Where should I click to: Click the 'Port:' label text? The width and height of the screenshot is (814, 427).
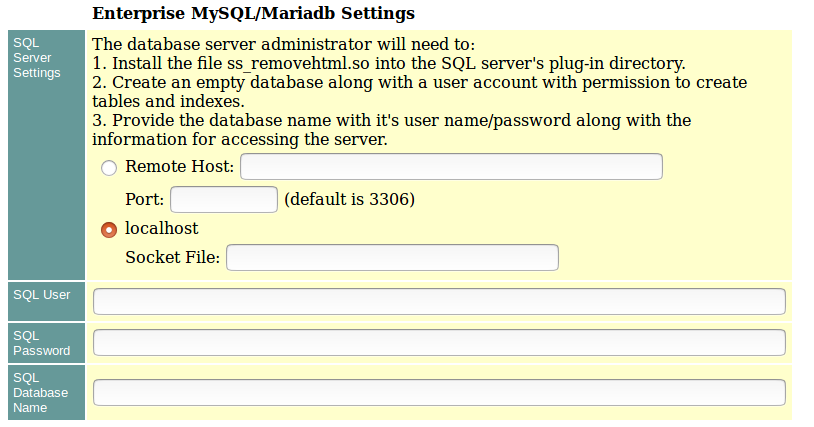click(x=145, y=199)
